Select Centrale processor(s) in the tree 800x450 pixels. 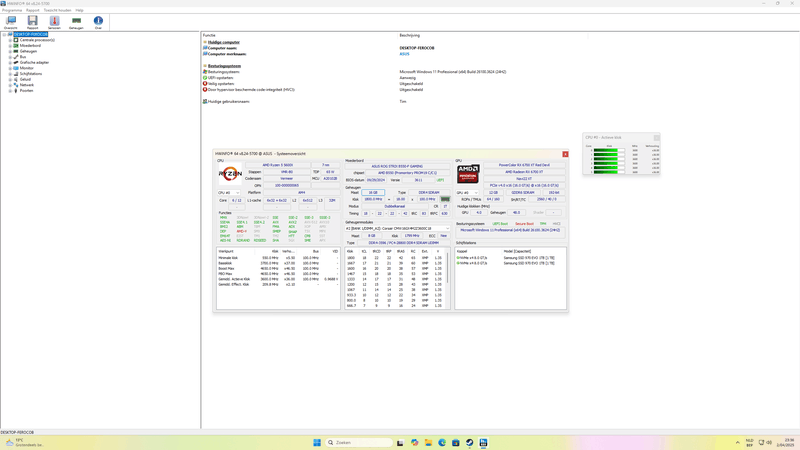coord(37,40)
